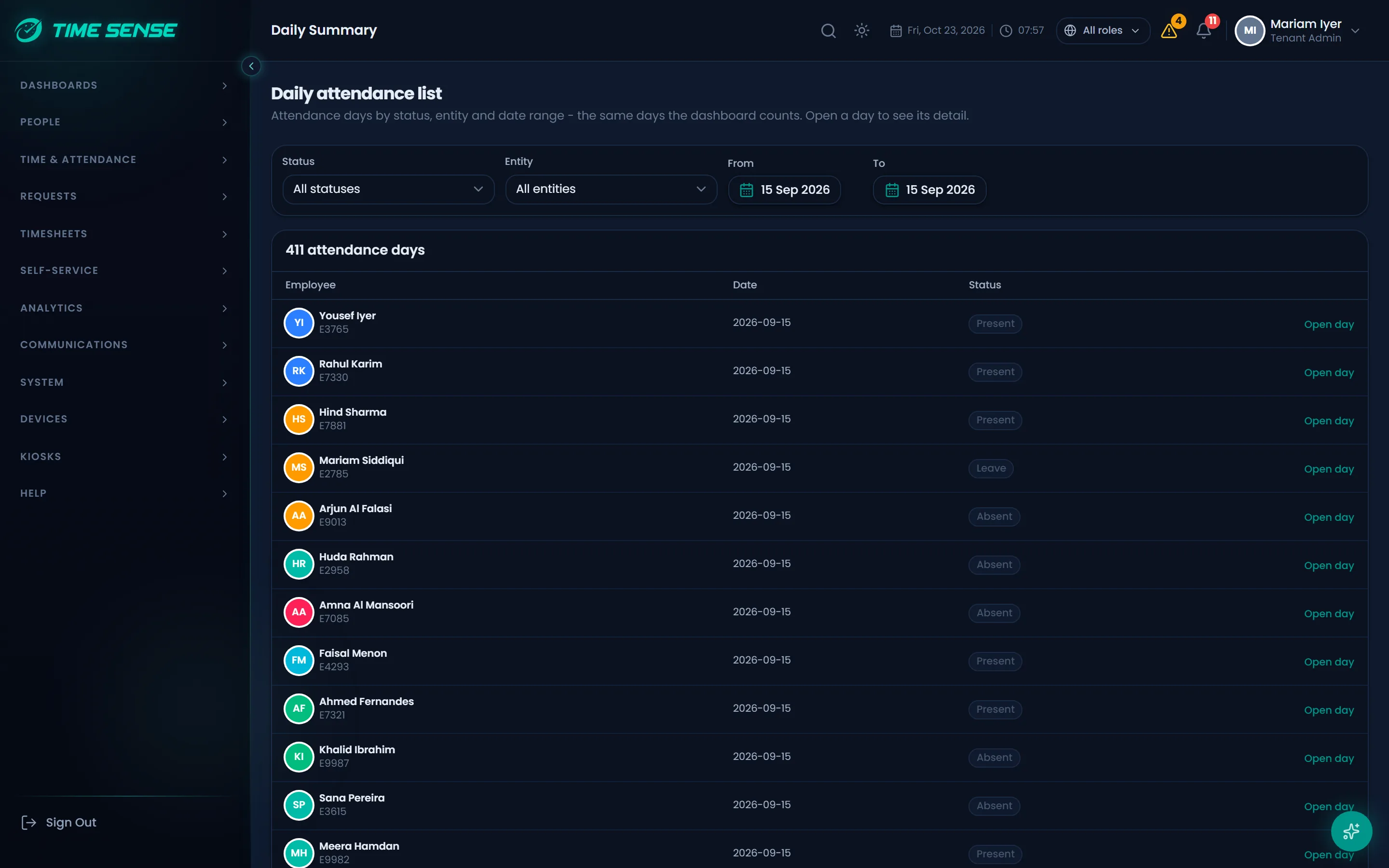Click Amna Al Mansoori's AA avatar

coord(299,612)
